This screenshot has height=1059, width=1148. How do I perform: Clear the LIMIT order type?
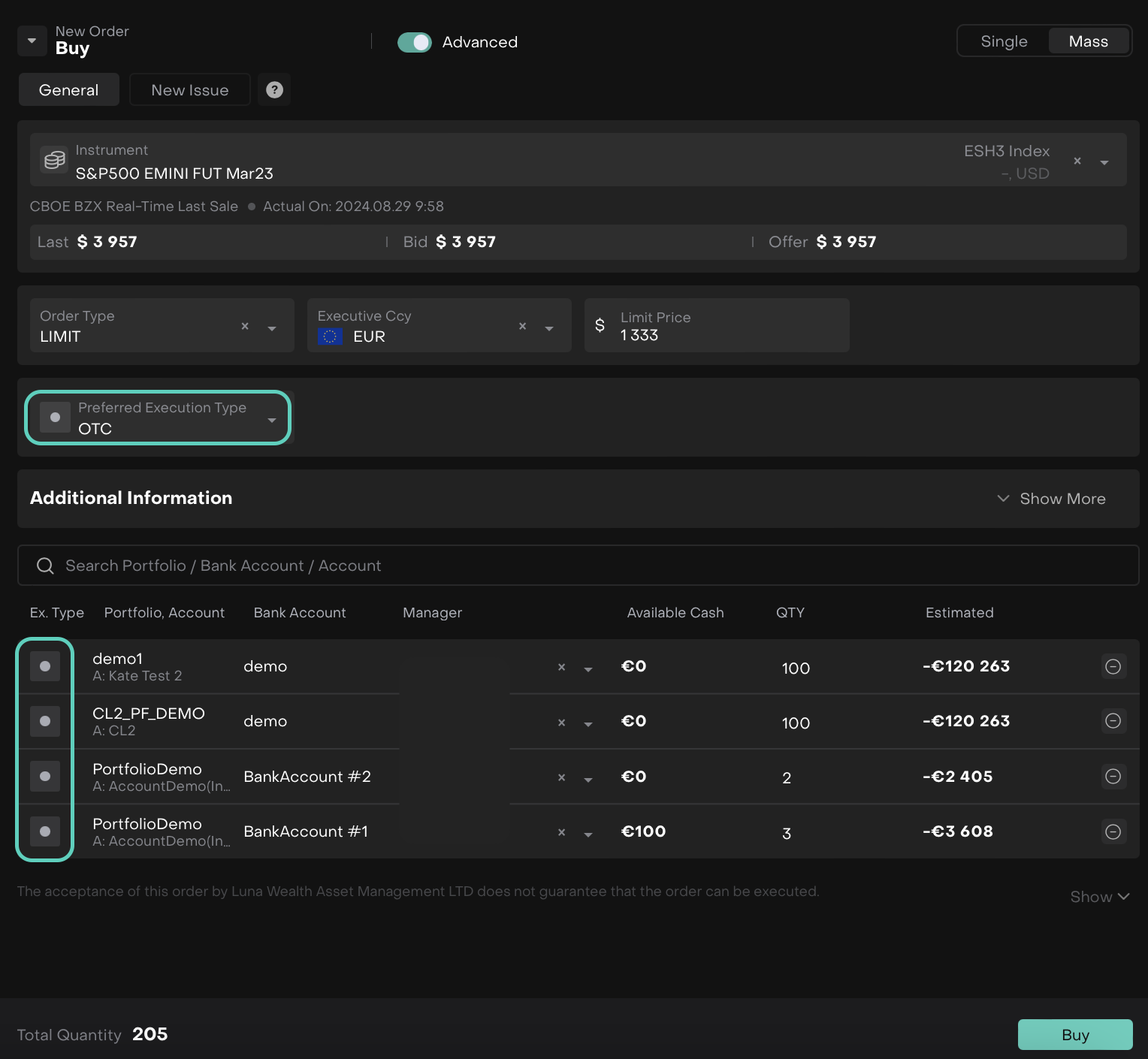click(x=245, y=326)
